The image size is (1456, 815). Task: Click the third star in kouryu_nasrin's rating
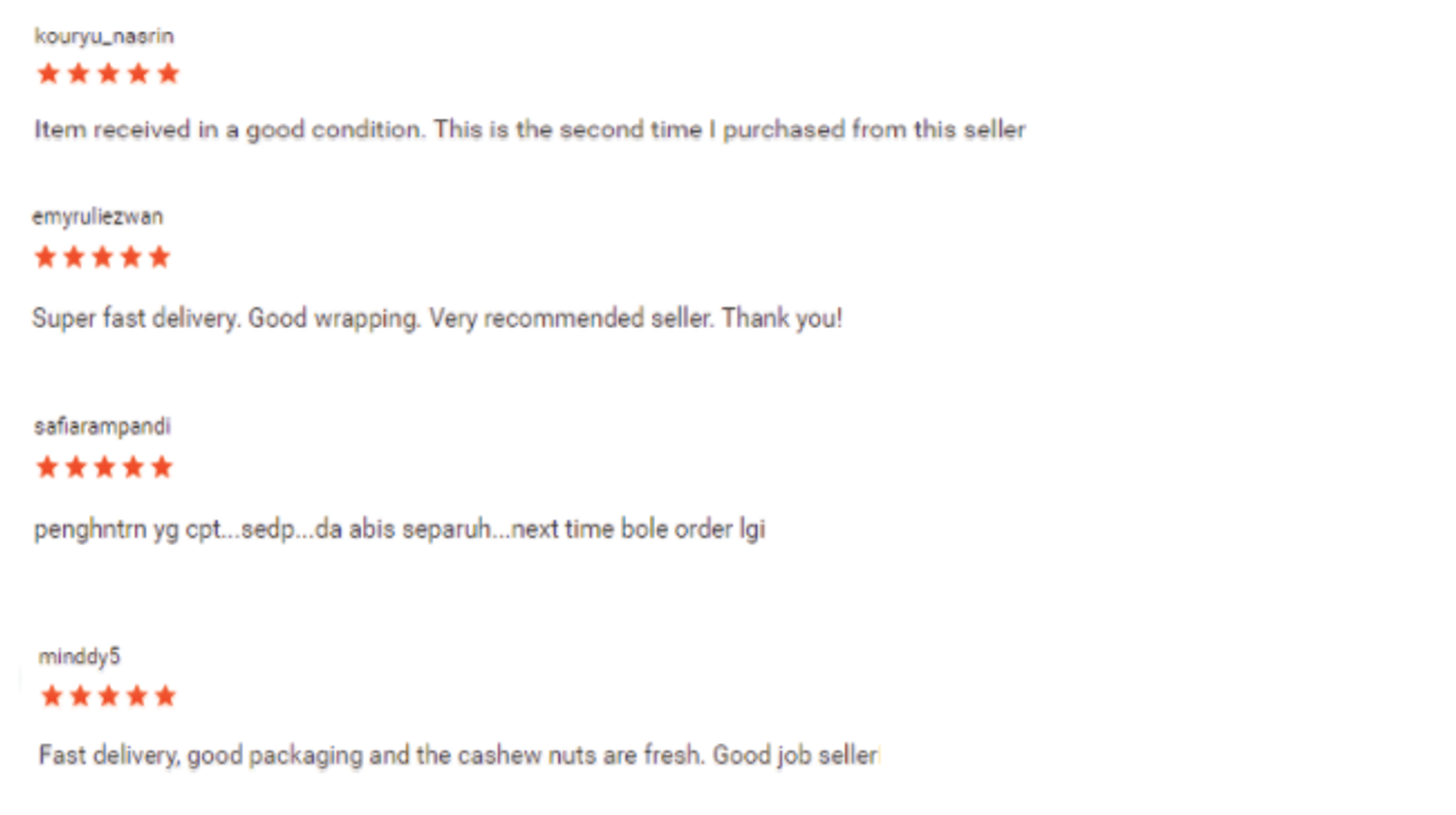[109, 74]
